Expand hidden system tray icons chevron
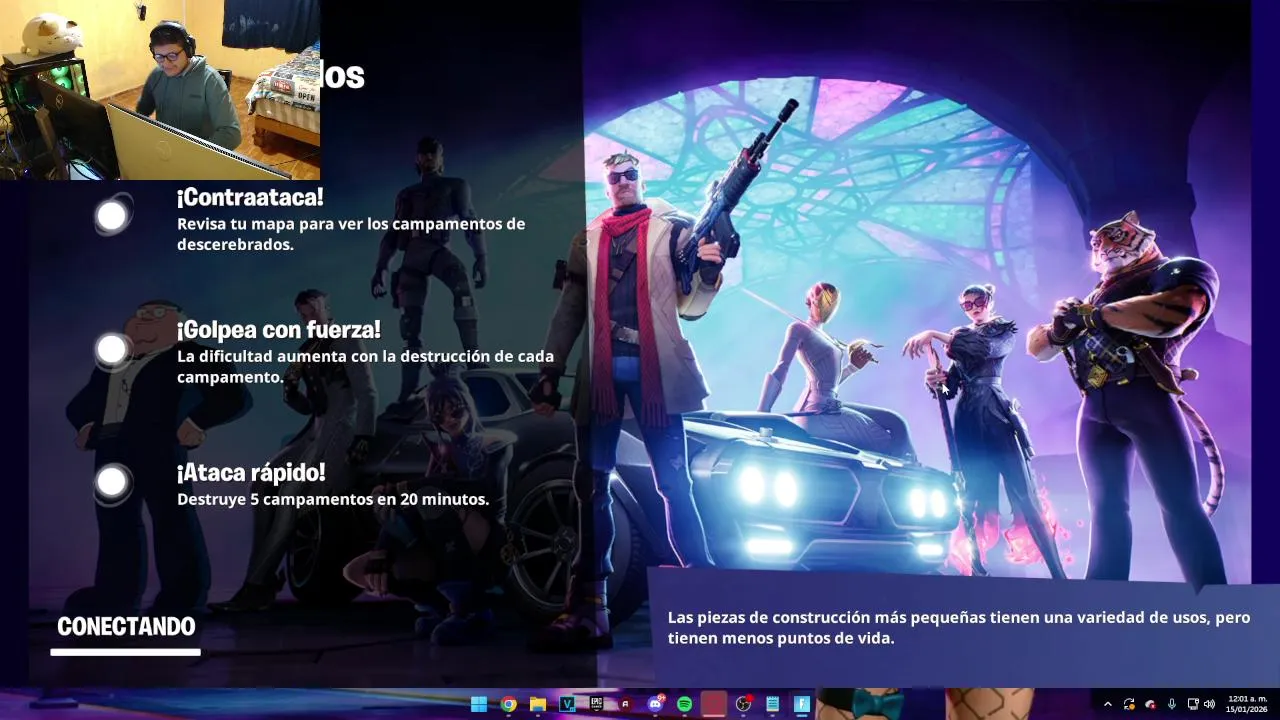1280x720 pixels. 1107,704
